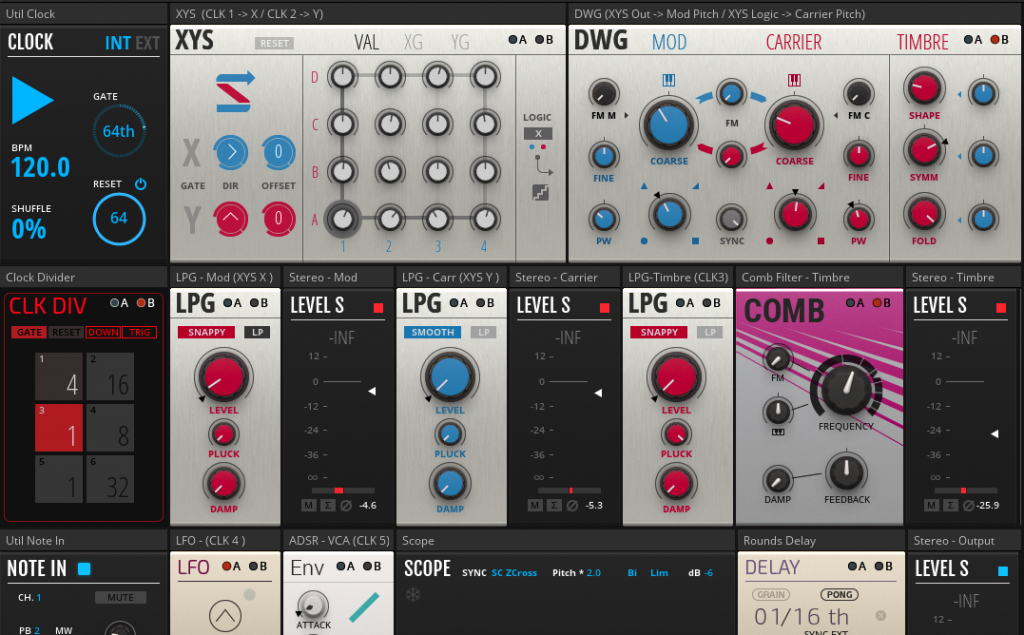Click the phase invert icon in Stereo - Mod

[x=346, y=505]
